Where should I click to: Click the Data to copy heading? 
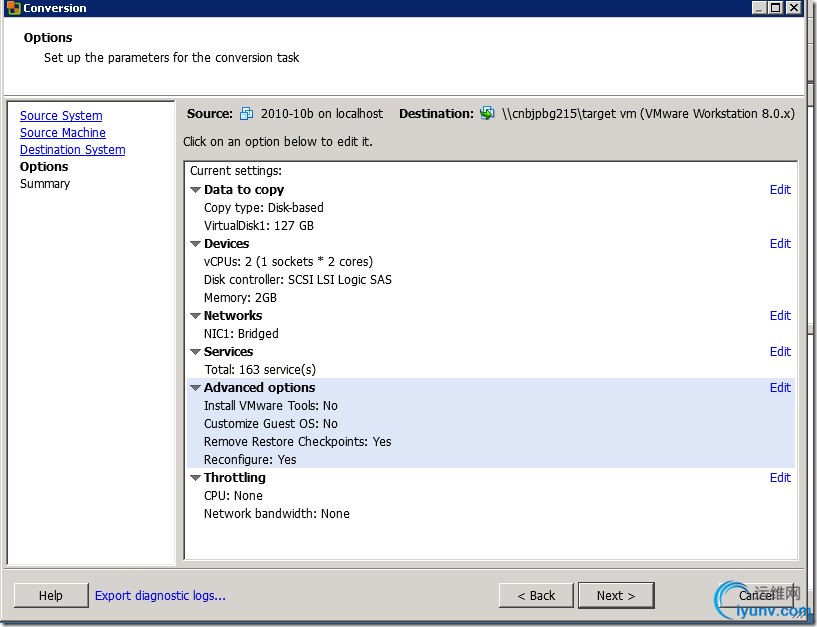pos(244,190)
